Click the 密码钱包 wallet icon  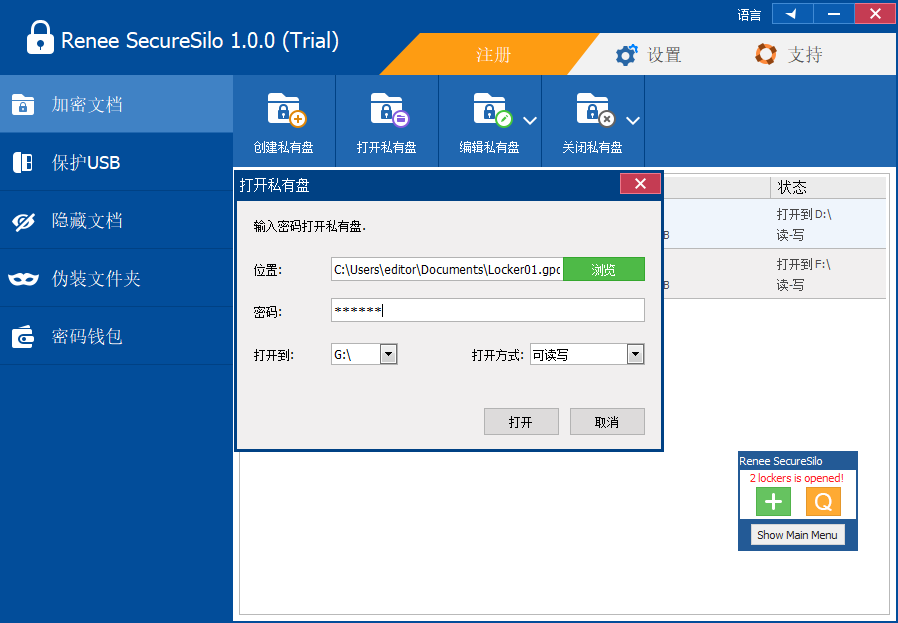coord(23,337)
